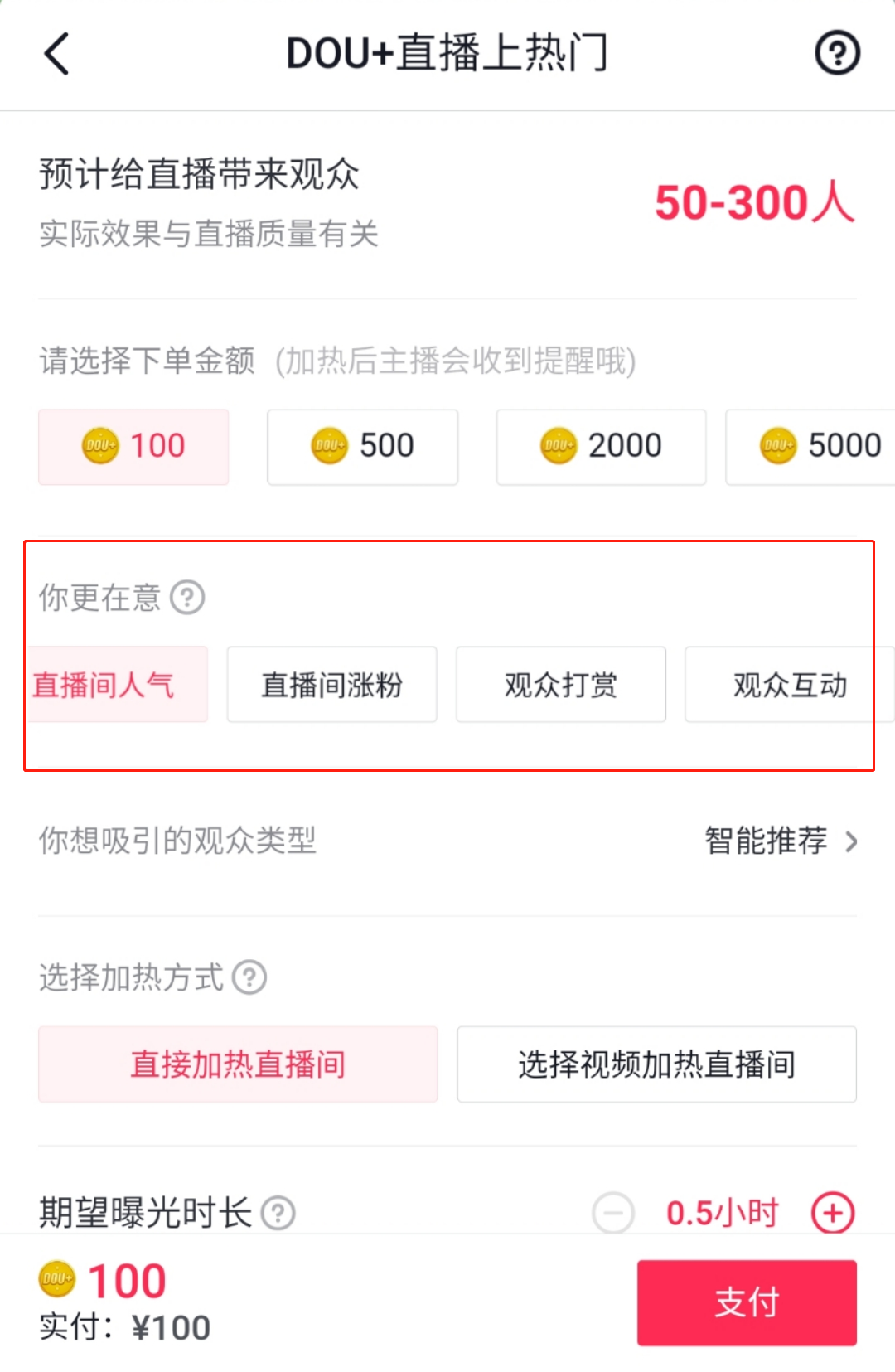
Task: Click the DOU+ coin icon beside the payment total
Action: 56,1280
